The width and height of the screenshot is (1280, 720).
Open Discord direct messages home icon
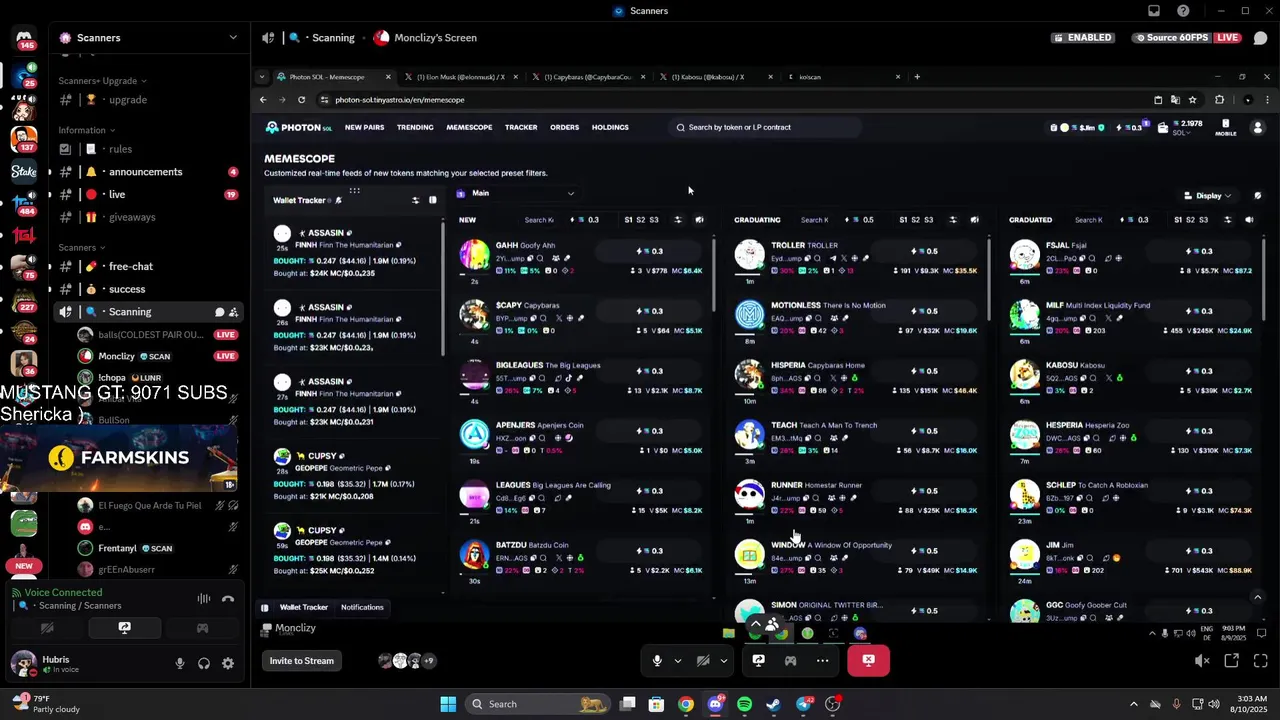coord(24,39)
